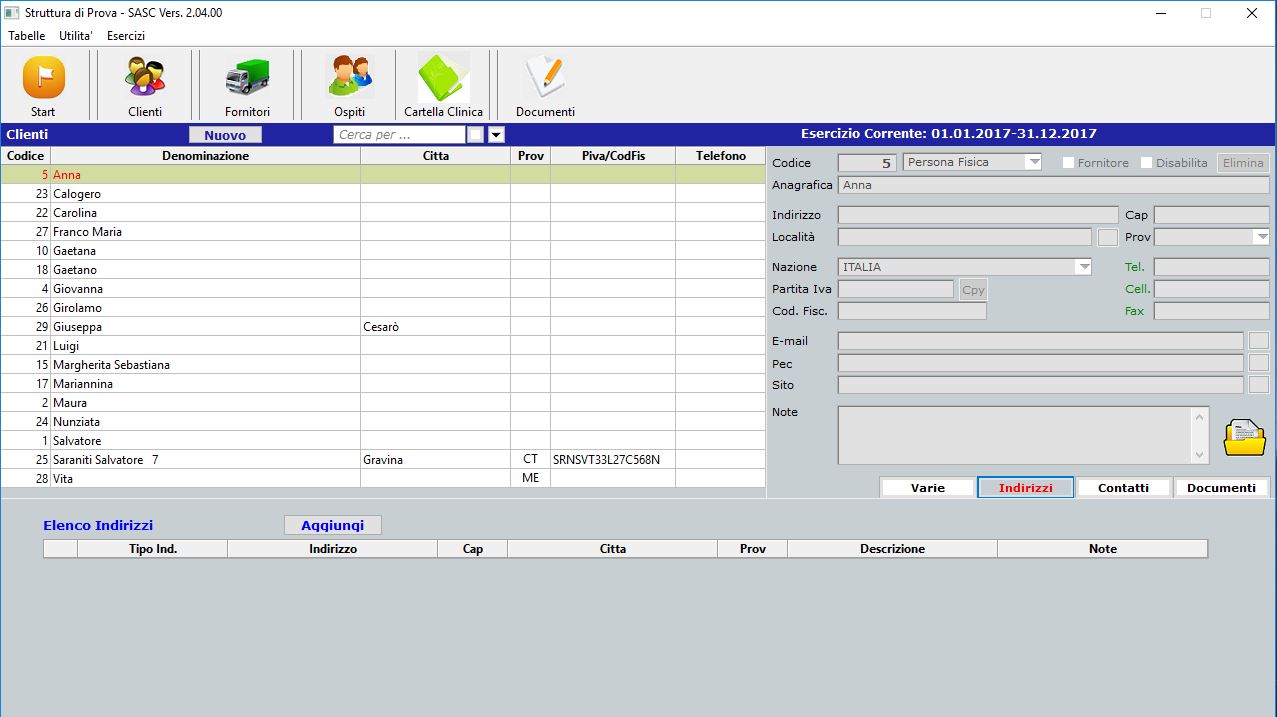Click the Start flag icon
Viewport: 1277px width, 717px height.
(43, 78)
